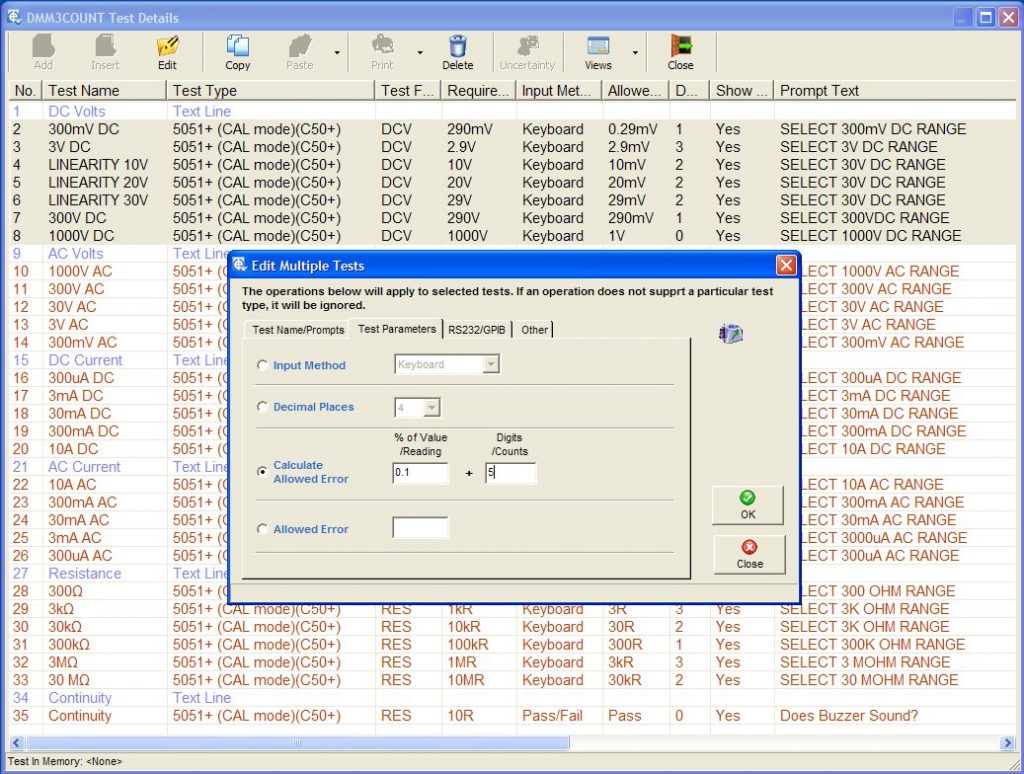The width and height of the screenshot is (1024, 774).
Task: Switch to the Test Name/Prompts tab
Action: coord(298,330)
